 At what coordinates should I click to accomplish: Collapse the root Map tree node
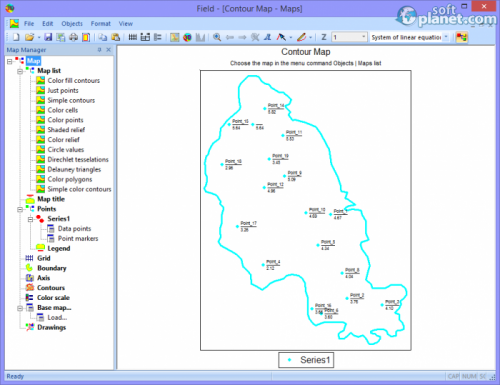(x=9, y=61)
